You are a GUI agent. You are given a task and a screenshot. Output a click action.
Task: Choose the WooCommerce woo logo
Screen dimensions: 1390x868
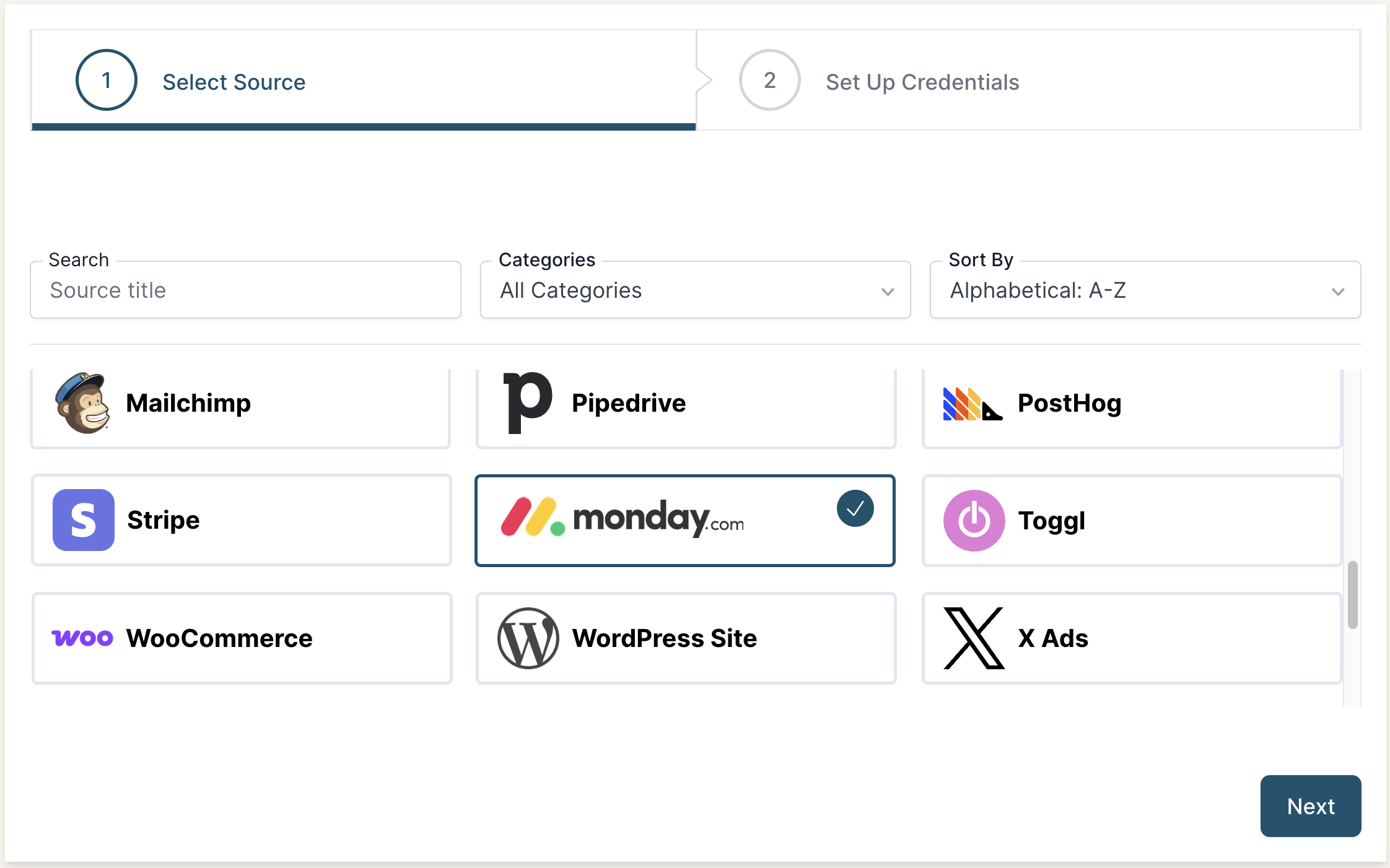click(82, 638)
